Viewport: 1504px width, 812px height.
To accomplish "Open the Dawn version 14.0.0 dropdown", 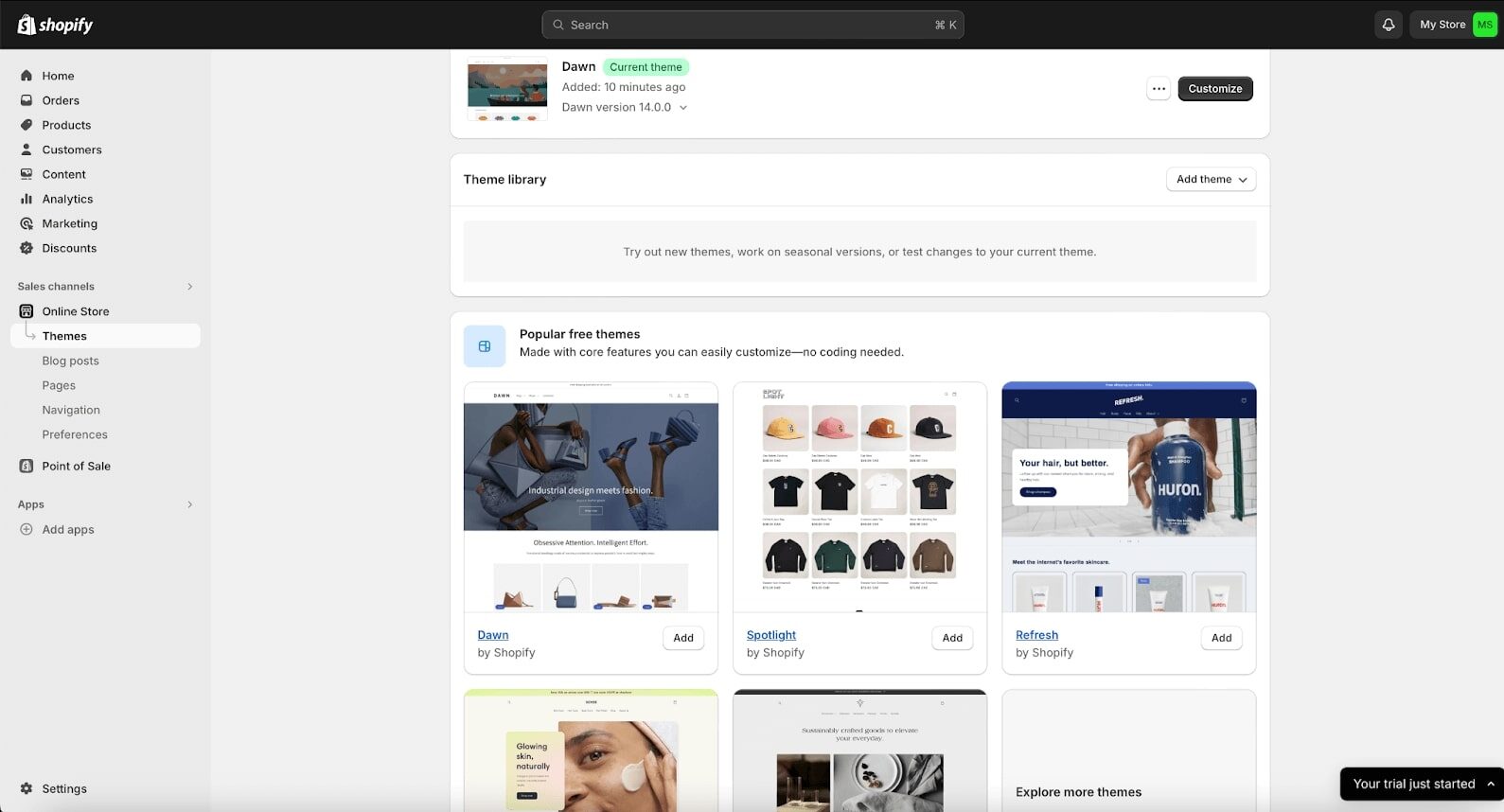I will [x=625, y=107].
